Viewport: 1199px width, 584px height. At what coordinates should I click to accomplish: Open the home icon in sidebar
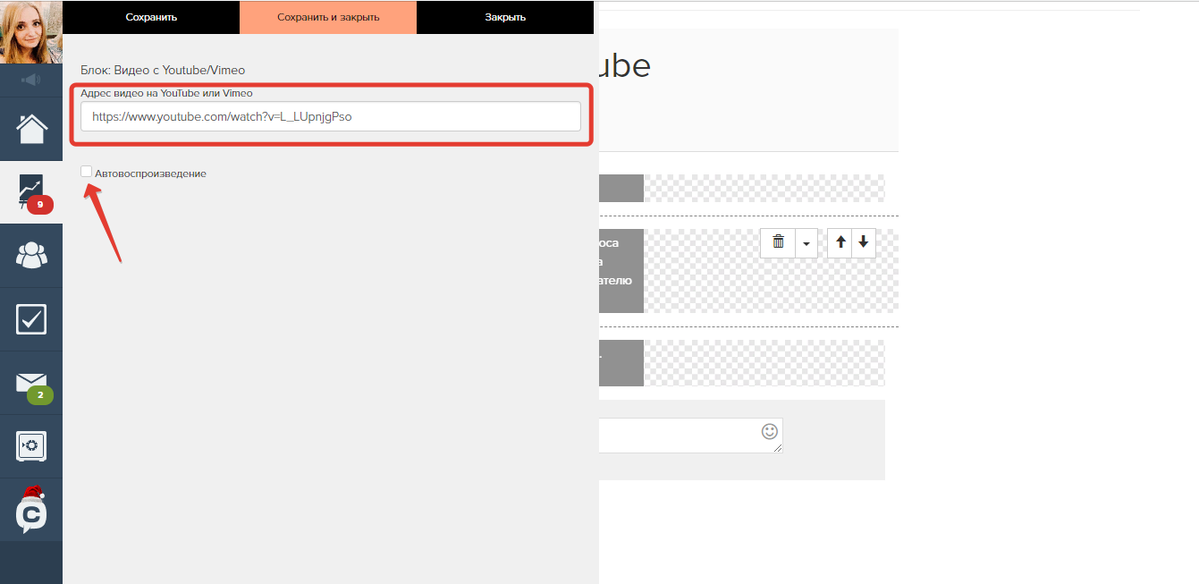pyautogui.click(x=31, y=128)
